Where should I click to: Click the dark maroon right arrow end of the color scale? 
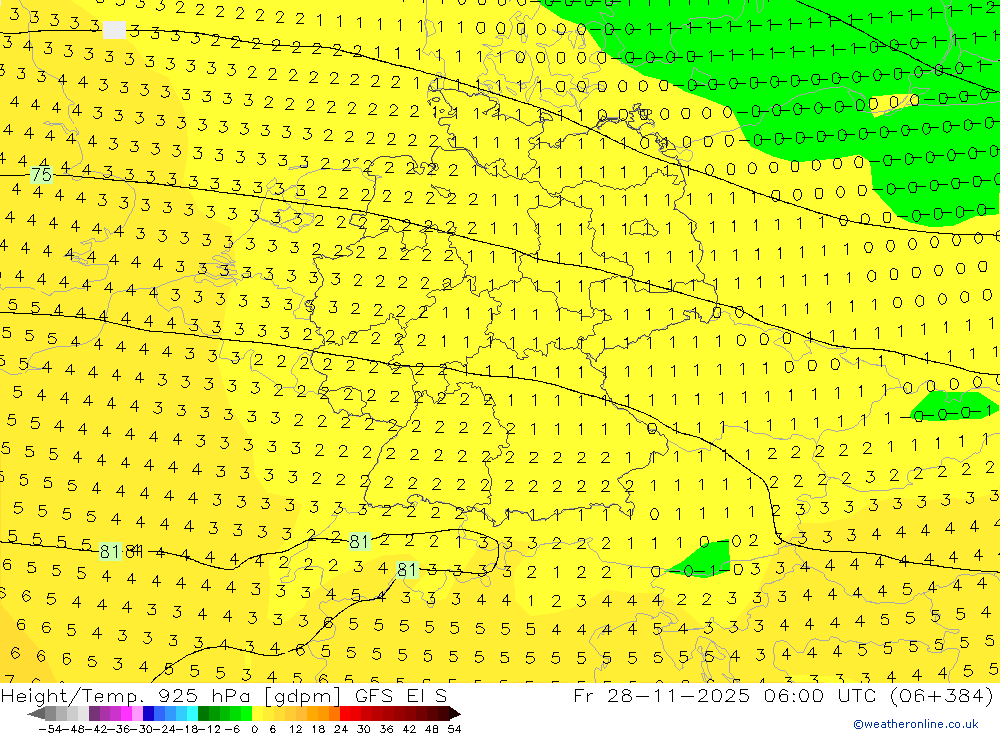click(x=455, y=713)
